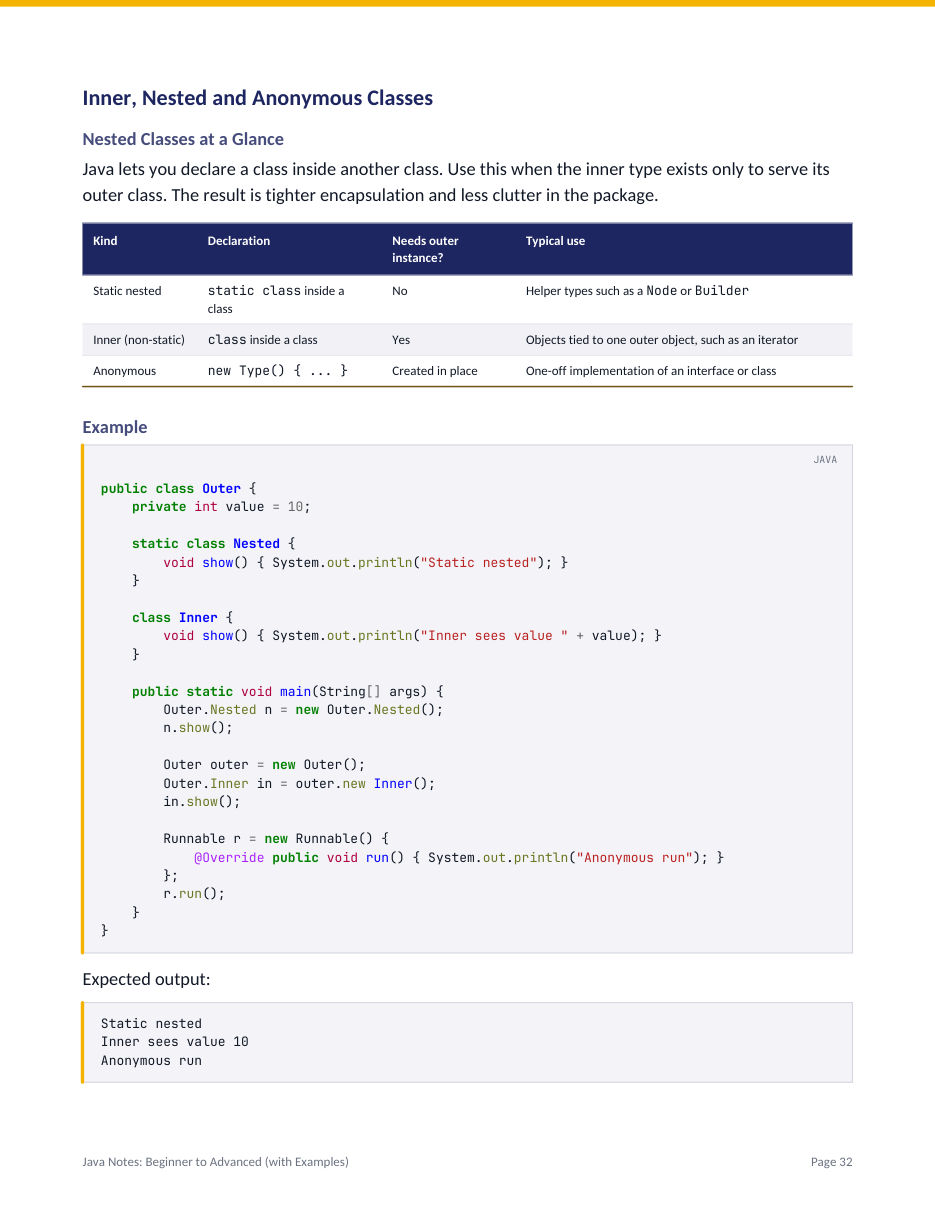Click the 'Typical use' column header
This screenshot has width=935, height=1210.
pyautogui.click(x=555, y=241)
